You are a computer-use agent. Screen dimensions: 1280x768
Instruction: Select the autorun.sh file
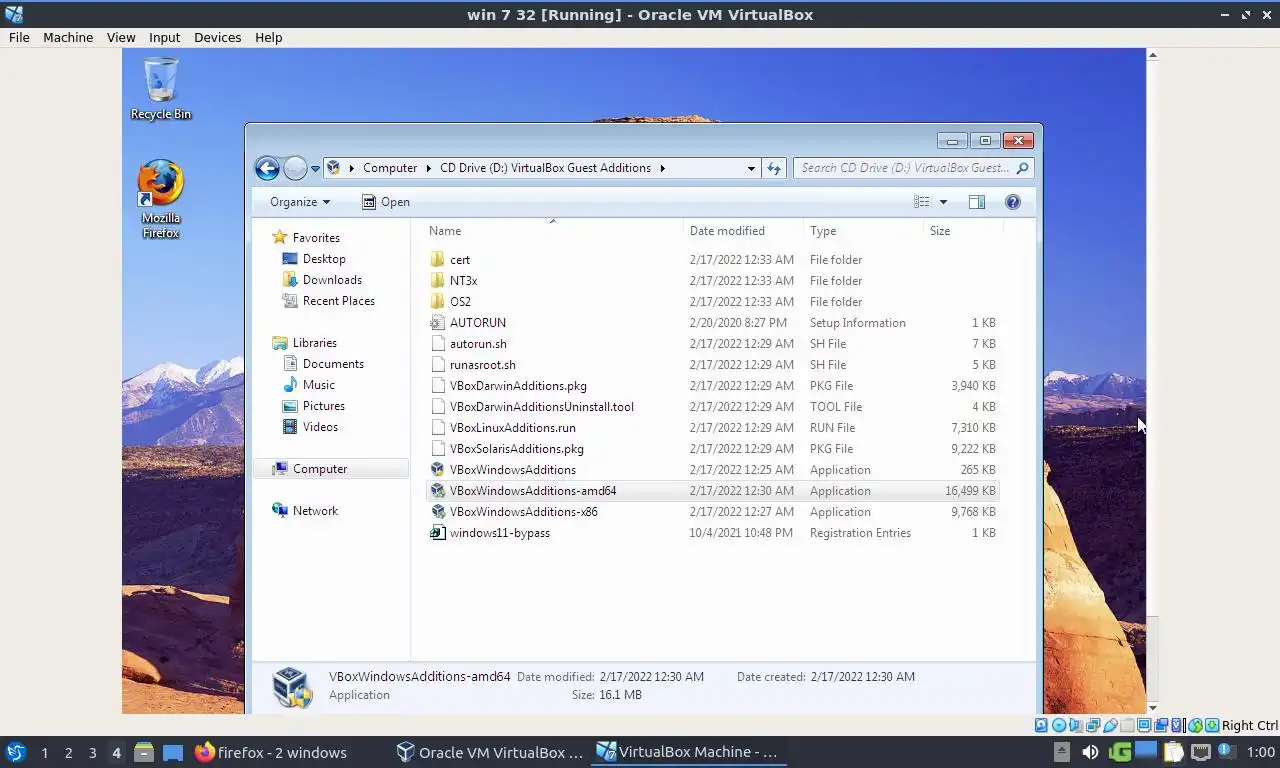(478, 344)
